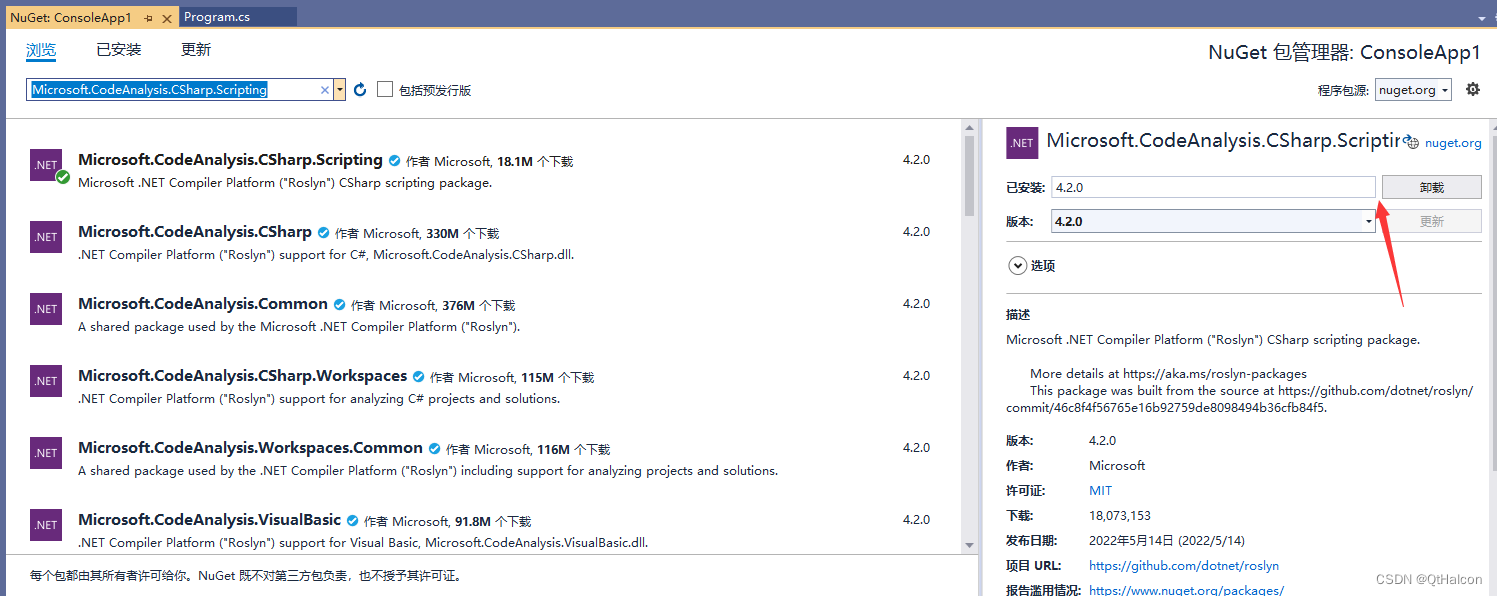Open the MIT license link

(x=1100, y=490)
